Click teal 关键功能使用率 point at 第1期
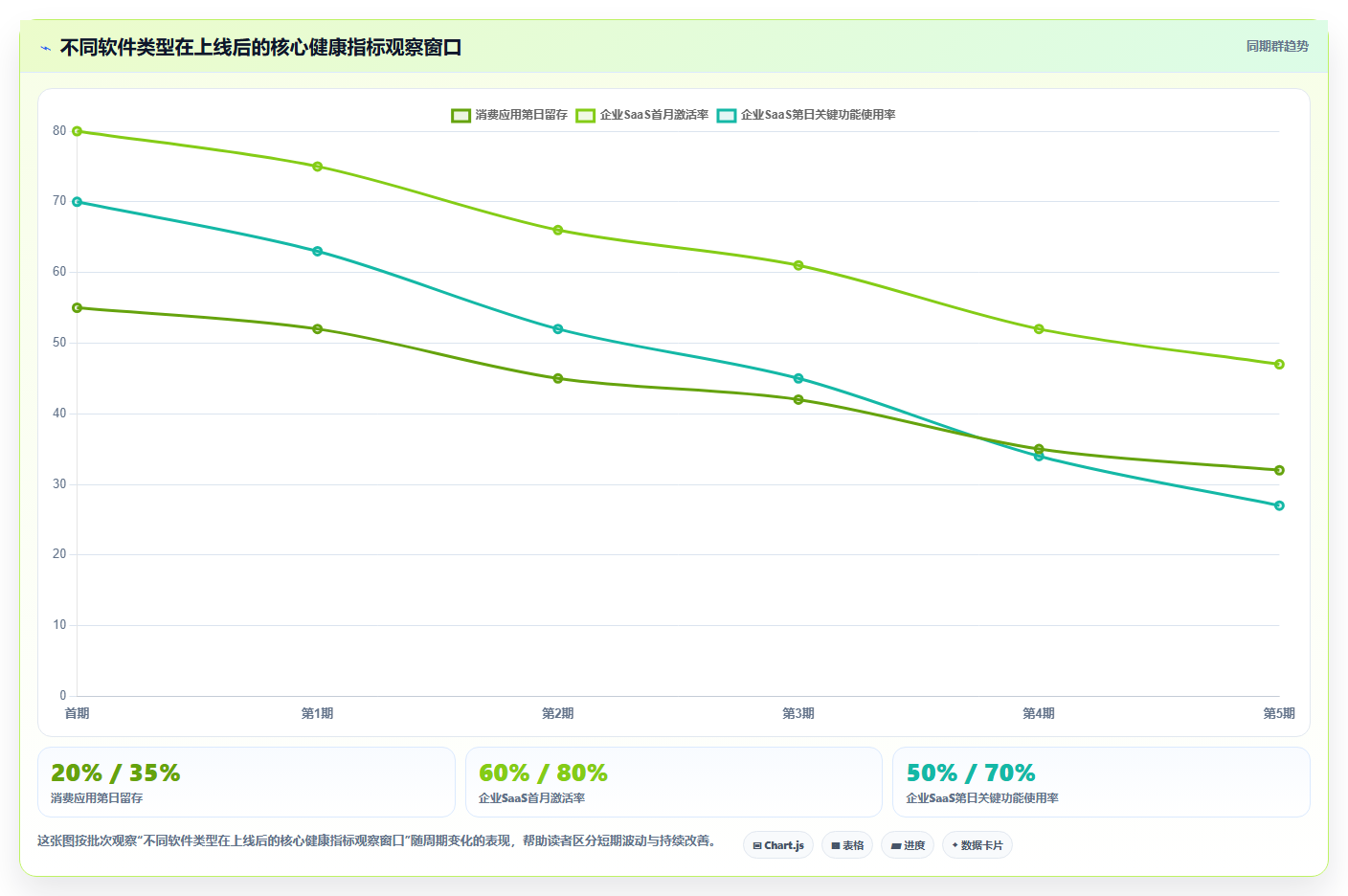Image resolution: width=1348 pixels, height=896 pixels. 318,252
